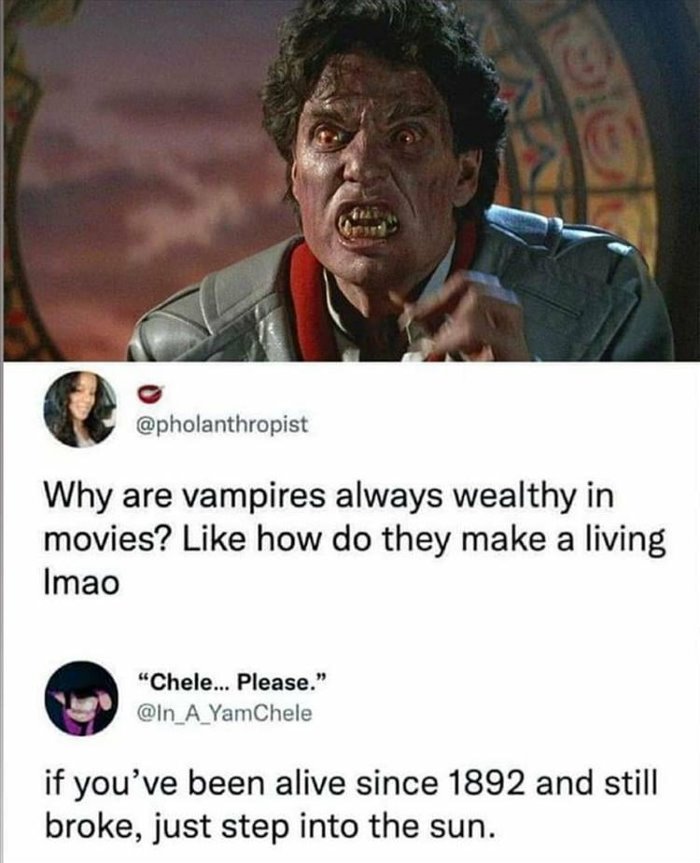Image resolution: width=700 pixels, height=863 pixels.
Task: Visit the @pholanthropist handle link
Action: tap(222, 424)
